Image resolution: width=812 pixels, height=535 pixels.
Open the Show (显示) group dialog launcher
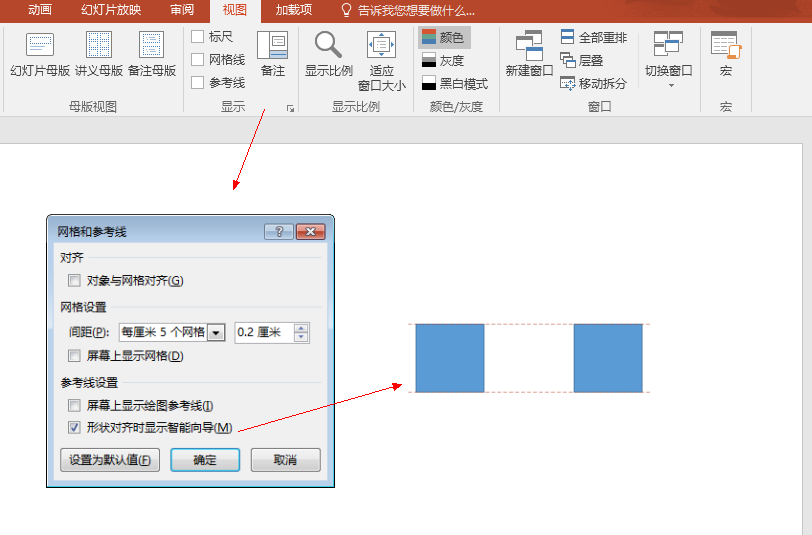coord(291,108)
